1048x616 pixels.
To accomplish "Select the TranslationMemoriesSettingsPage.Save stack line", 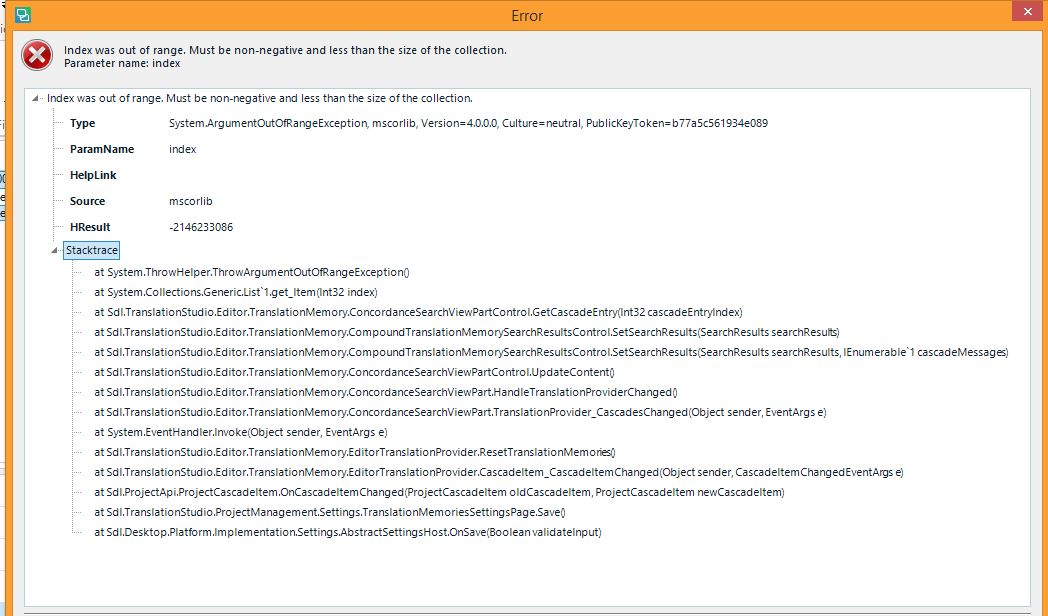I will [x=330, y=513].
